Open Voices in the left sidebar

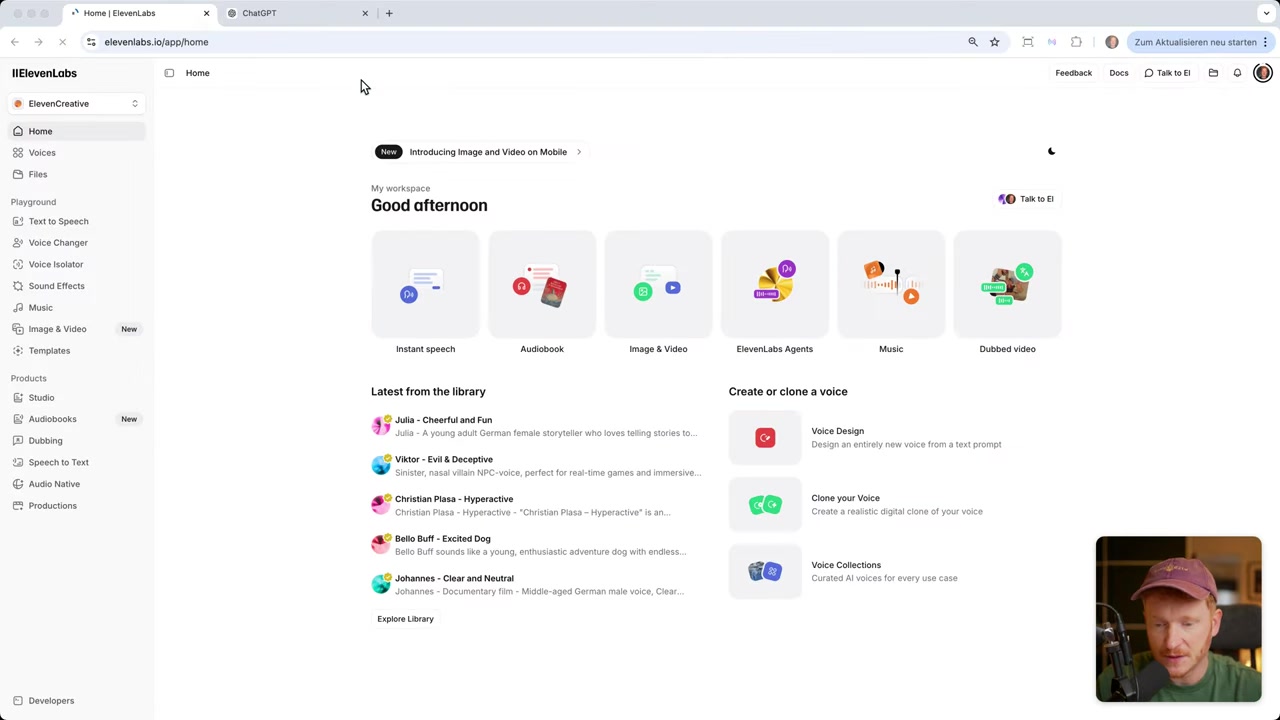76,153
